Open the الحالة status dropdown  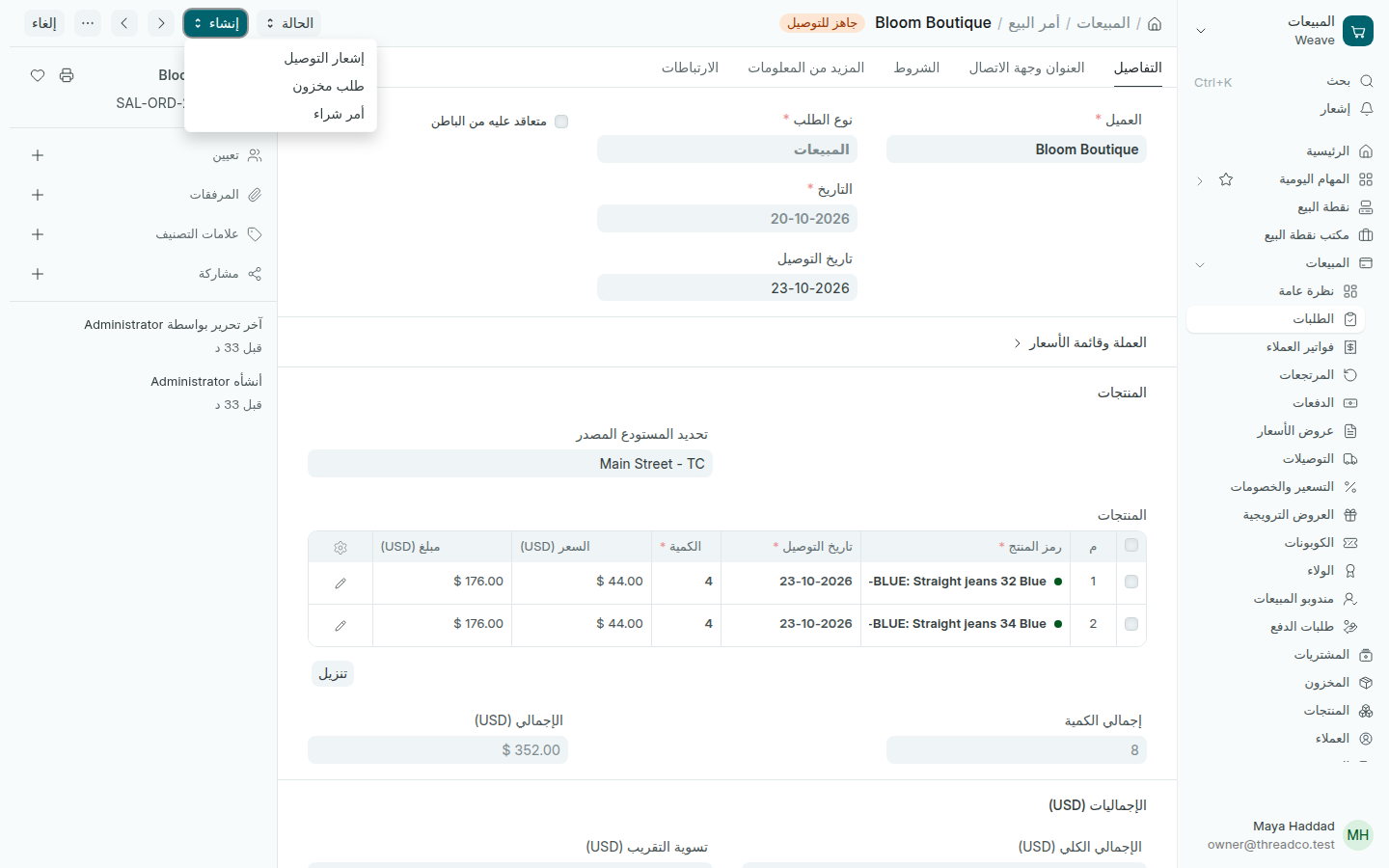click(289, 23)
